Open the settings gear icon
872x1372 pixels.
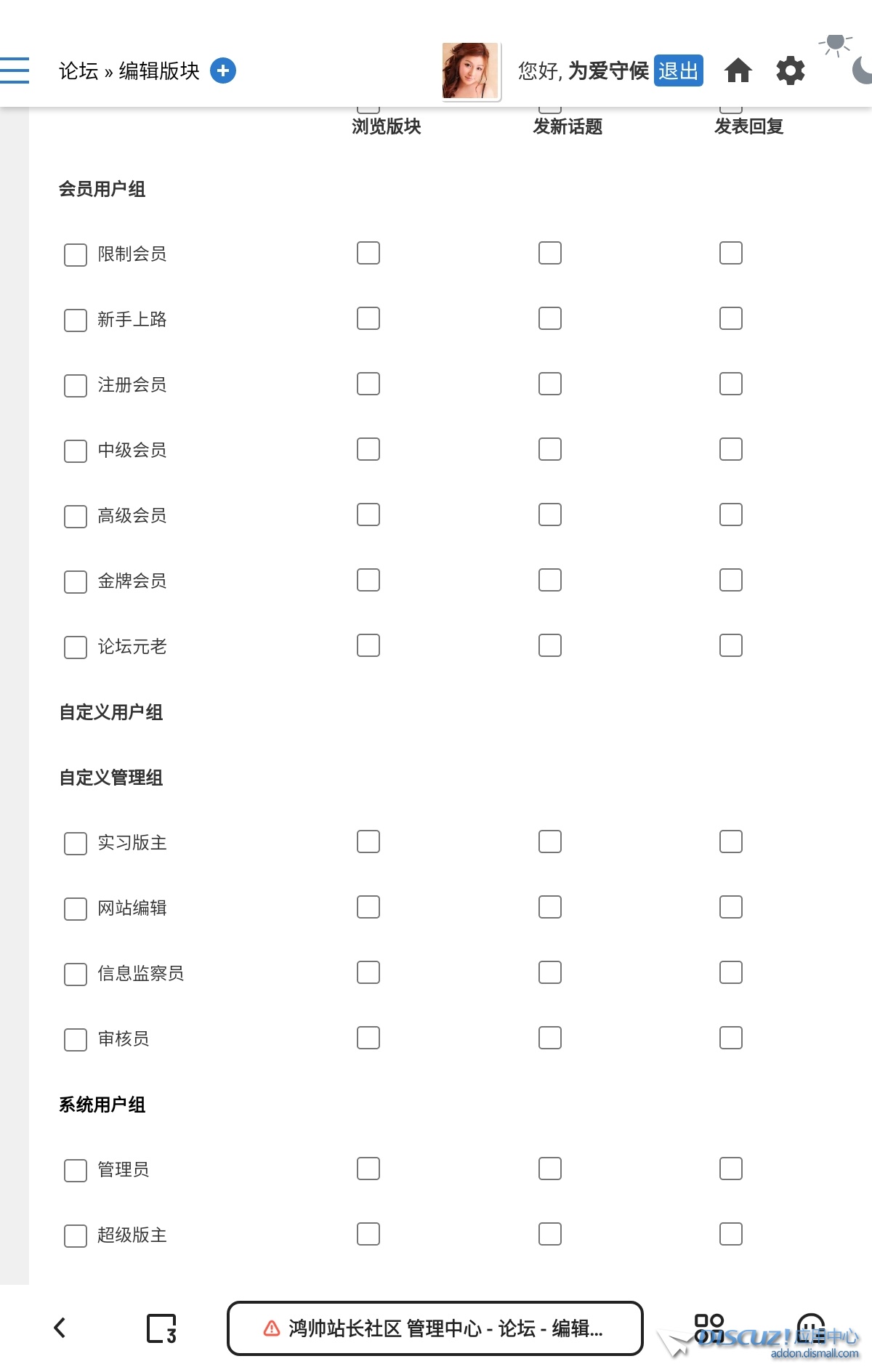(791, 70)
